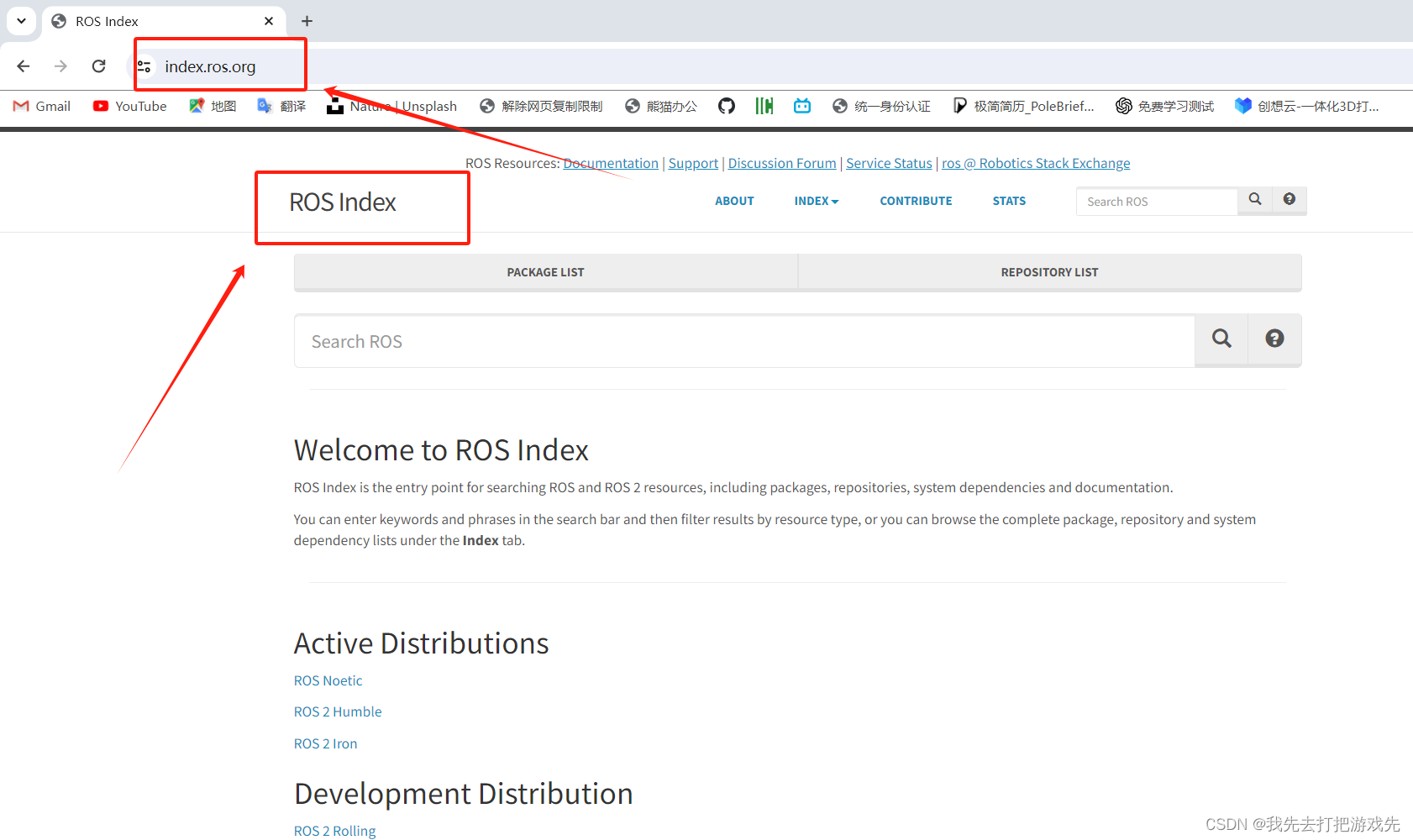The image size is (1413, 840).
Task: Open the Unsplash bookmark
Action: 392,106
